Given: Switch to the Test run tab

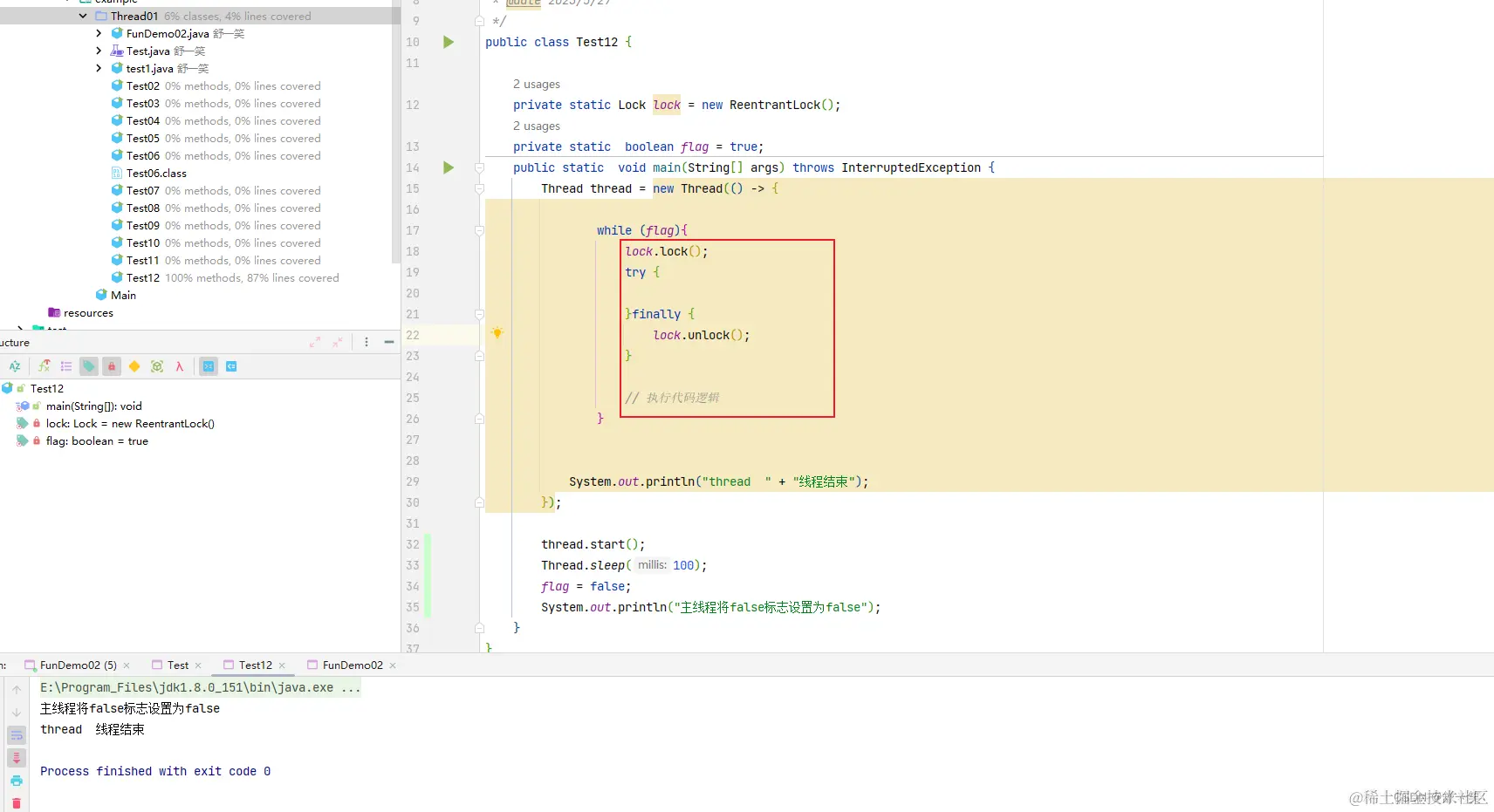Looking at the screenshot, I should (x=177, y=665).
